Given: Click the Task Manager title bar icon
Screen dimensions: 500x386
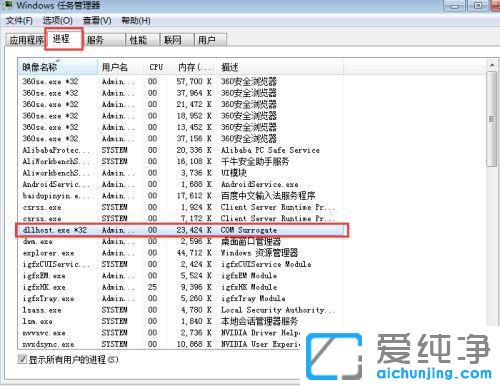Looking at the screenshot, I should (x=7, y=5).
